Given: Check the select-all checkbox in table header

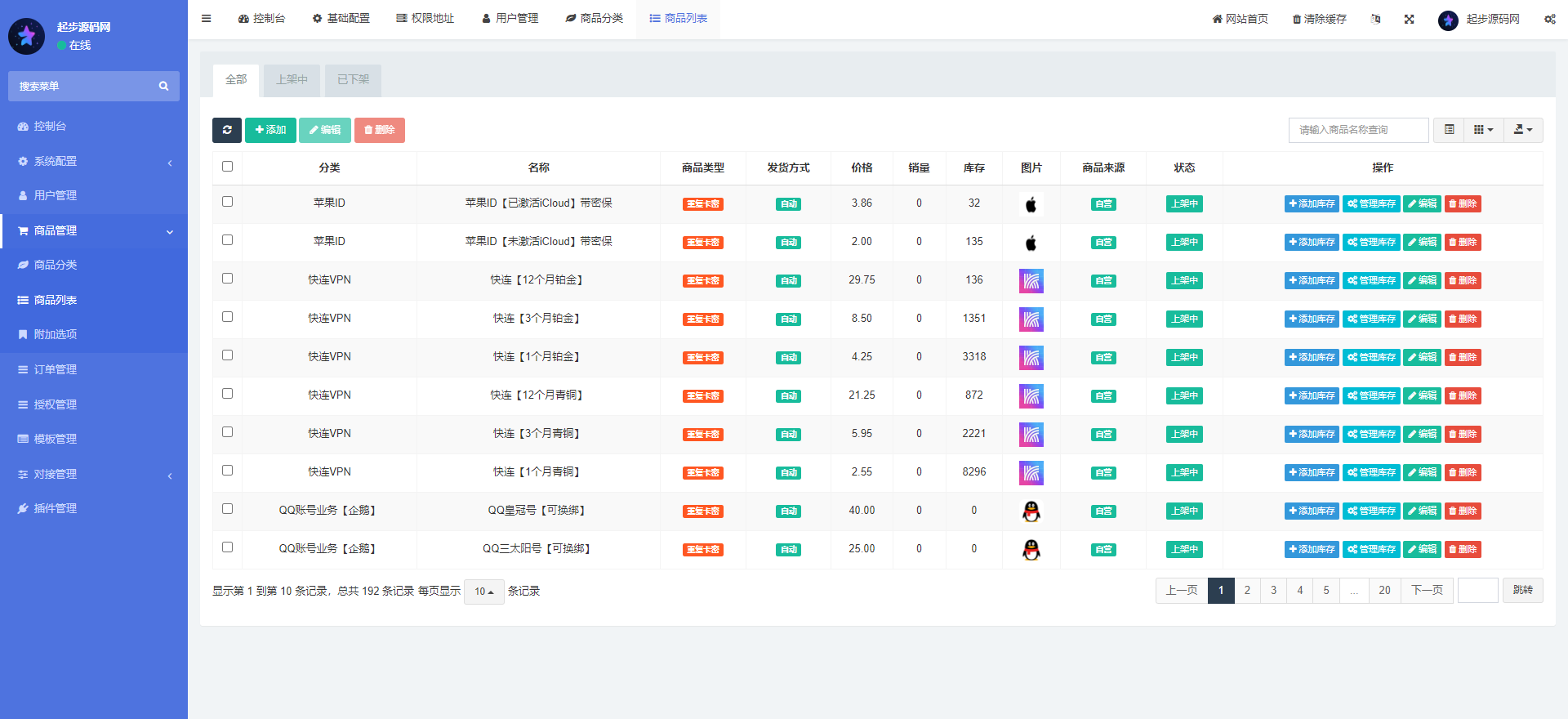Looking at the screenshot, I should 228,167.
